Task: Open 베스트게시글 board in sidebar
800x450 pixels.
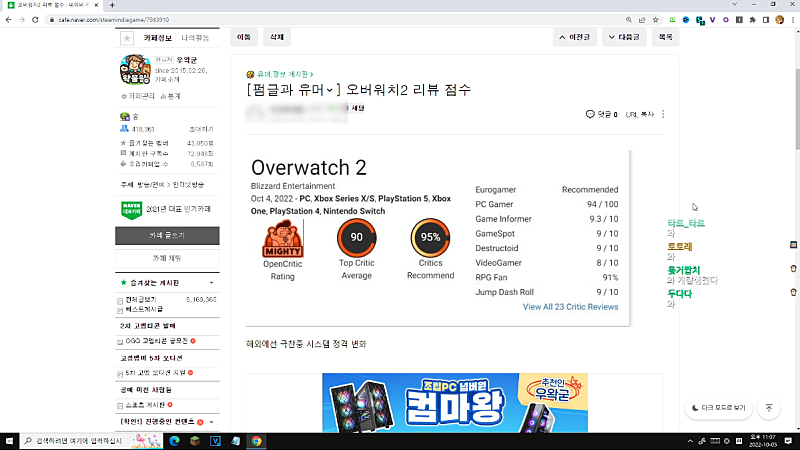Action: click(144, 309)
